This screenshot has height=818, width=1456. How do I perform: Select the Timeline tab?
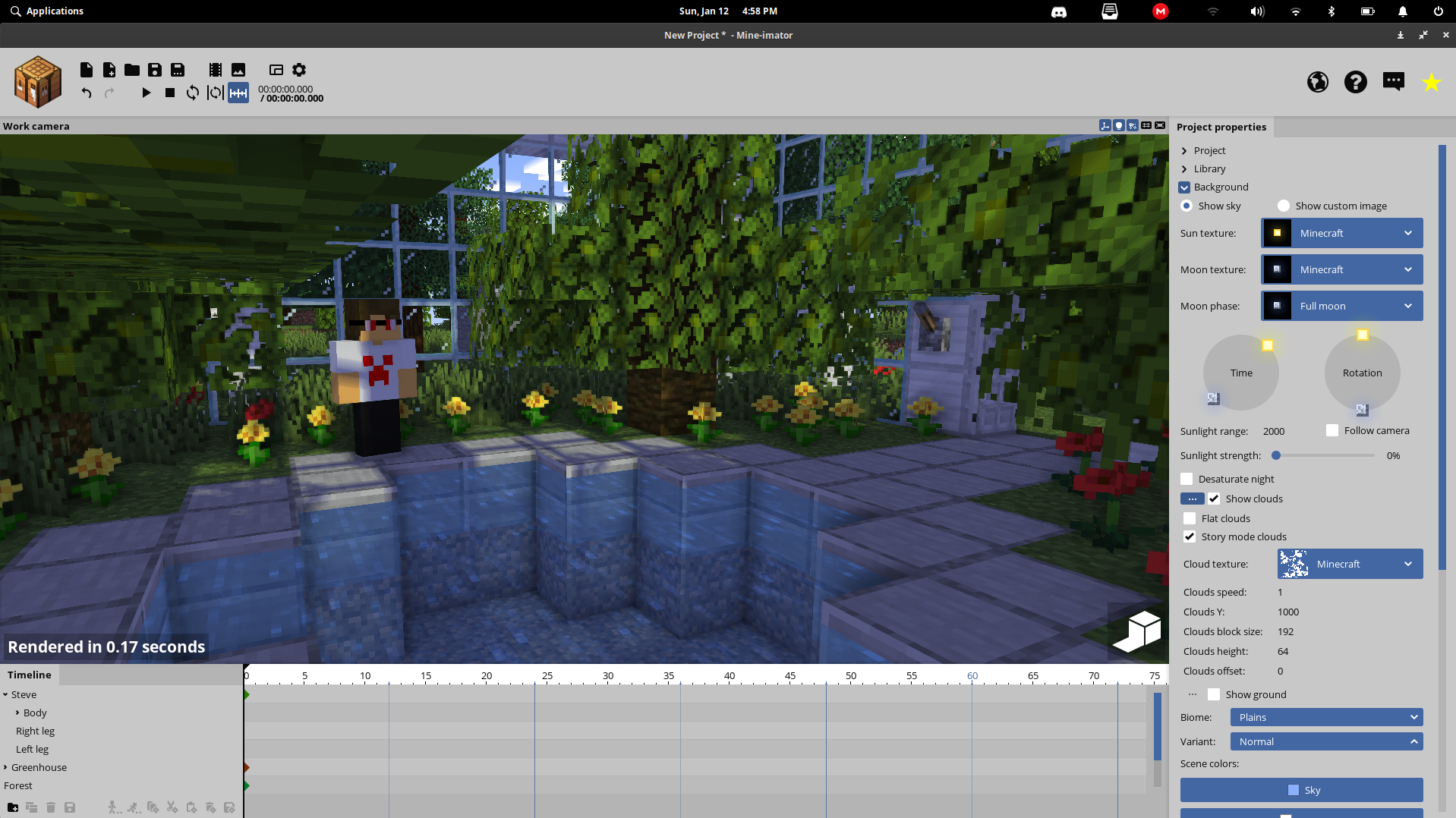tap(30, 675)
